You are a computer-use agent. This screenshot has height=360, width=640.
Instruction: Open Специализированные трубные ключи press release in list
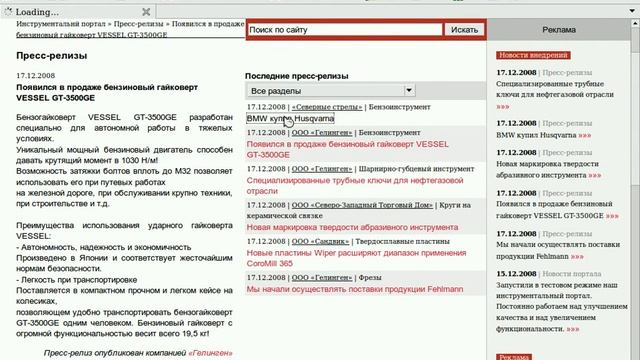tap(355, 185)
